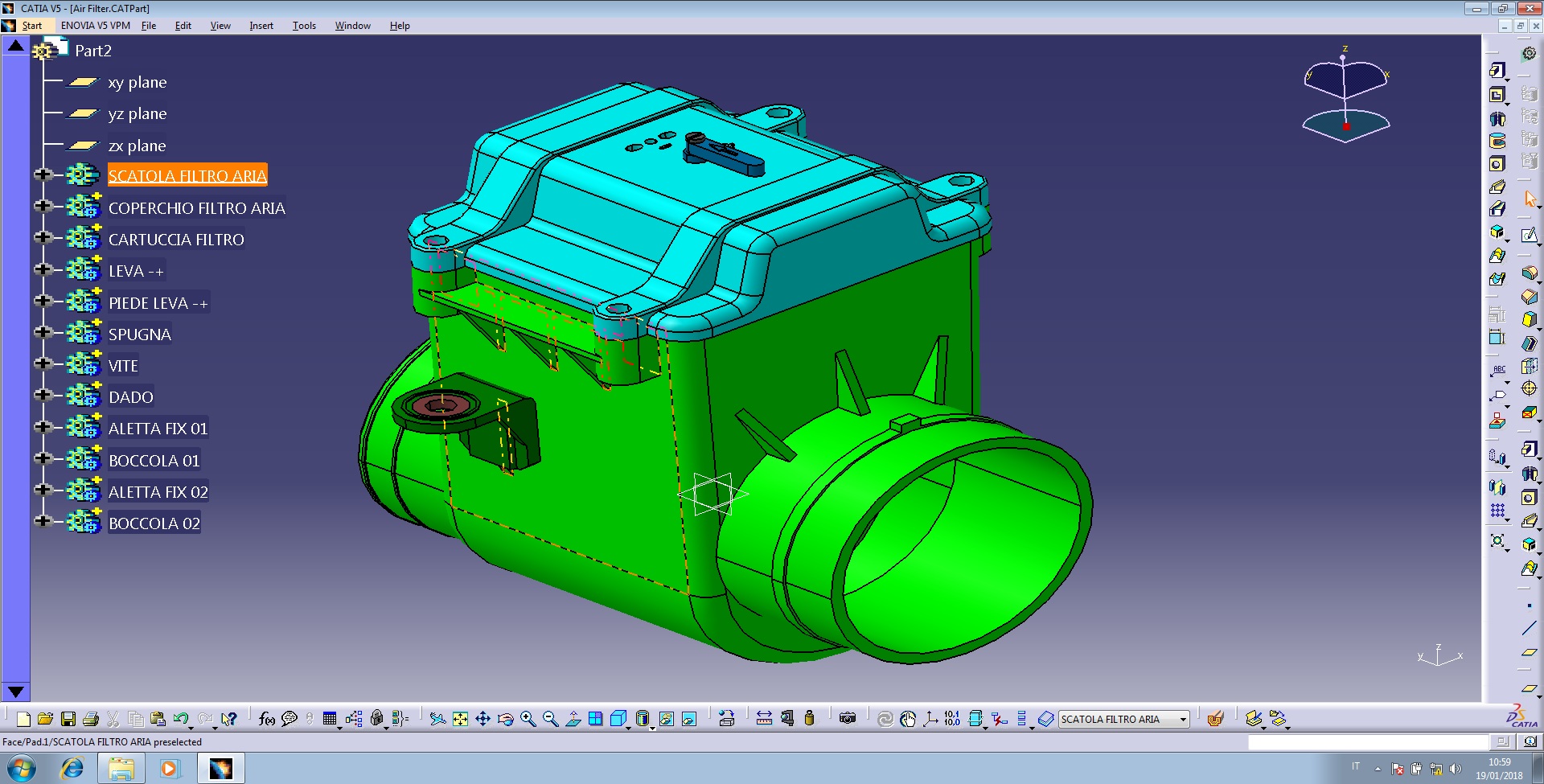Save the part with the floppy disk icon
The image size is (1544, 784).
(68, 719)
